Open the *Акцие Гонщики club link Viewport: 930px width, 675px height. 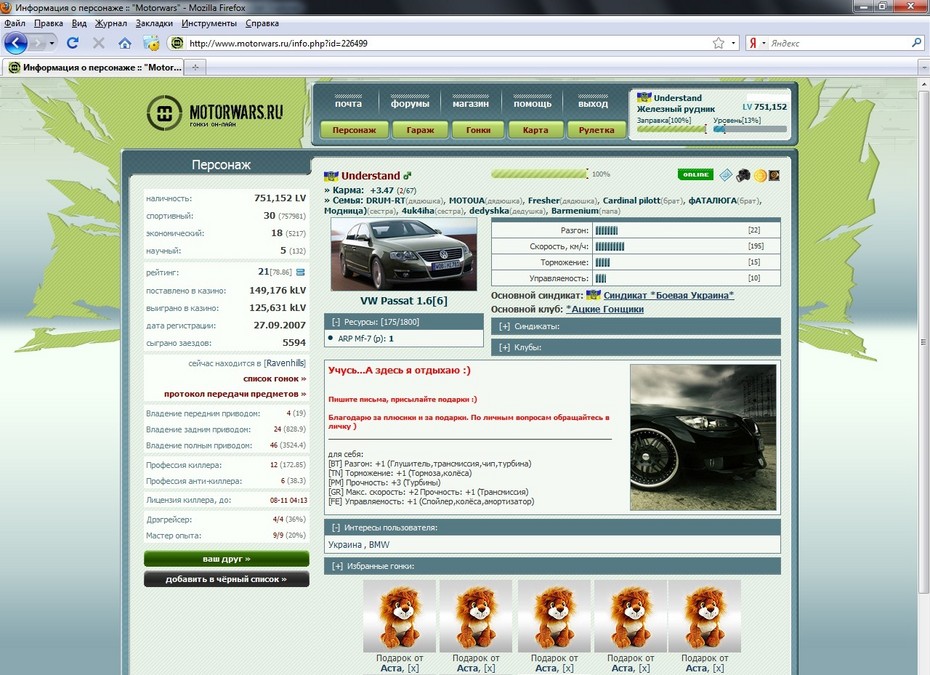[605, 309]
